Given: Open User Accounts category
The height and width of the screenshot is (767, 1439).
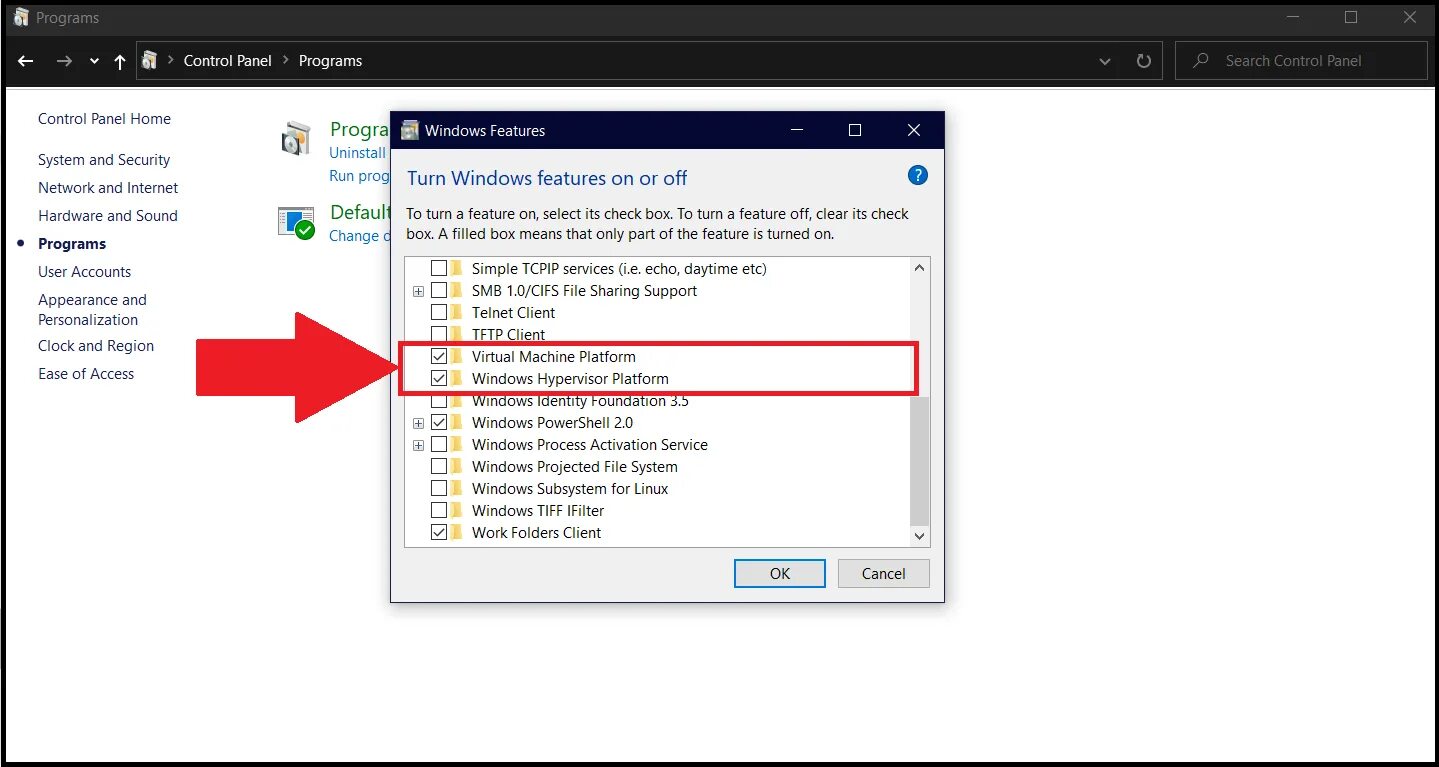Looking at the screenshot, I should [x=84, y=272].
